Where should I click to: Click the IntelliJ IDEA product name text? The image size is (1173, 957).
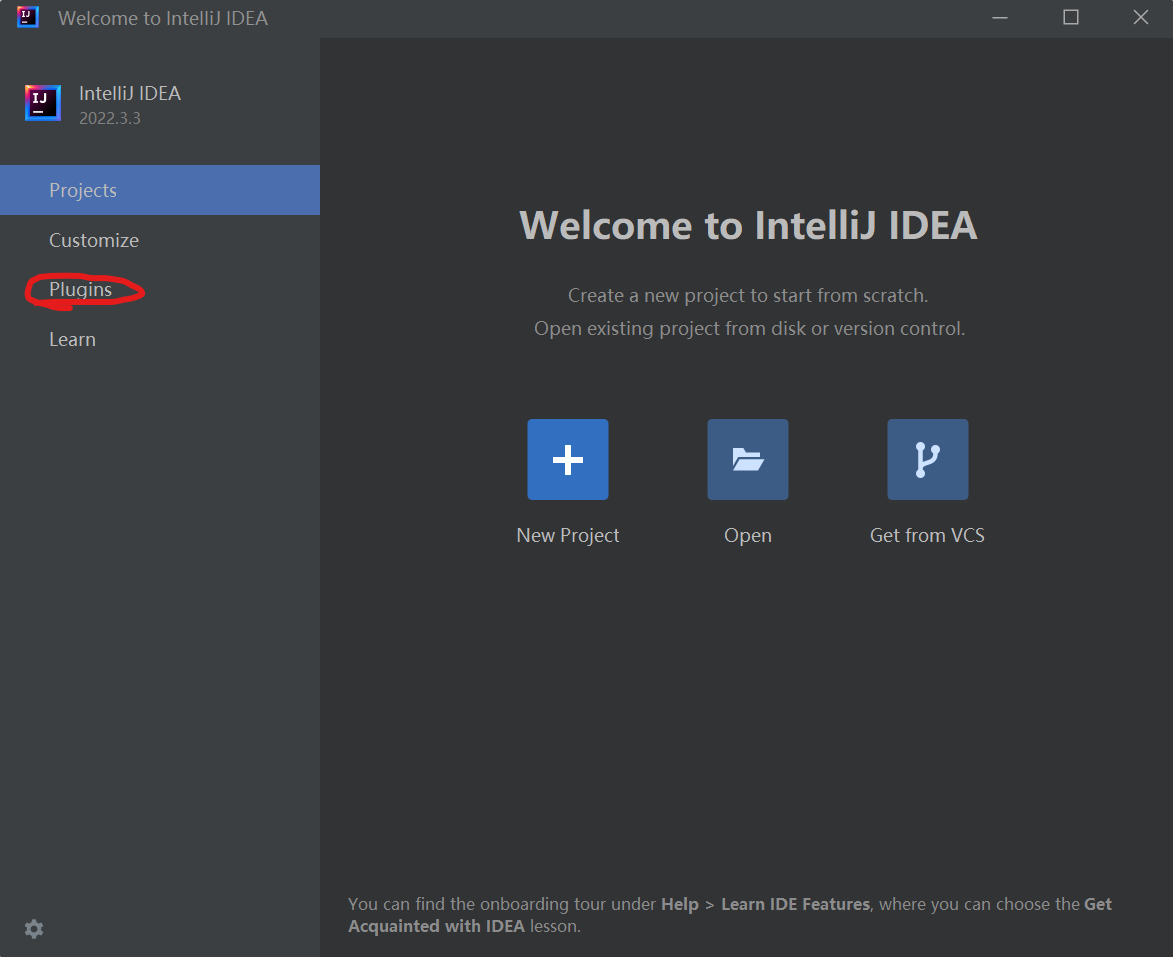(130, 94)
